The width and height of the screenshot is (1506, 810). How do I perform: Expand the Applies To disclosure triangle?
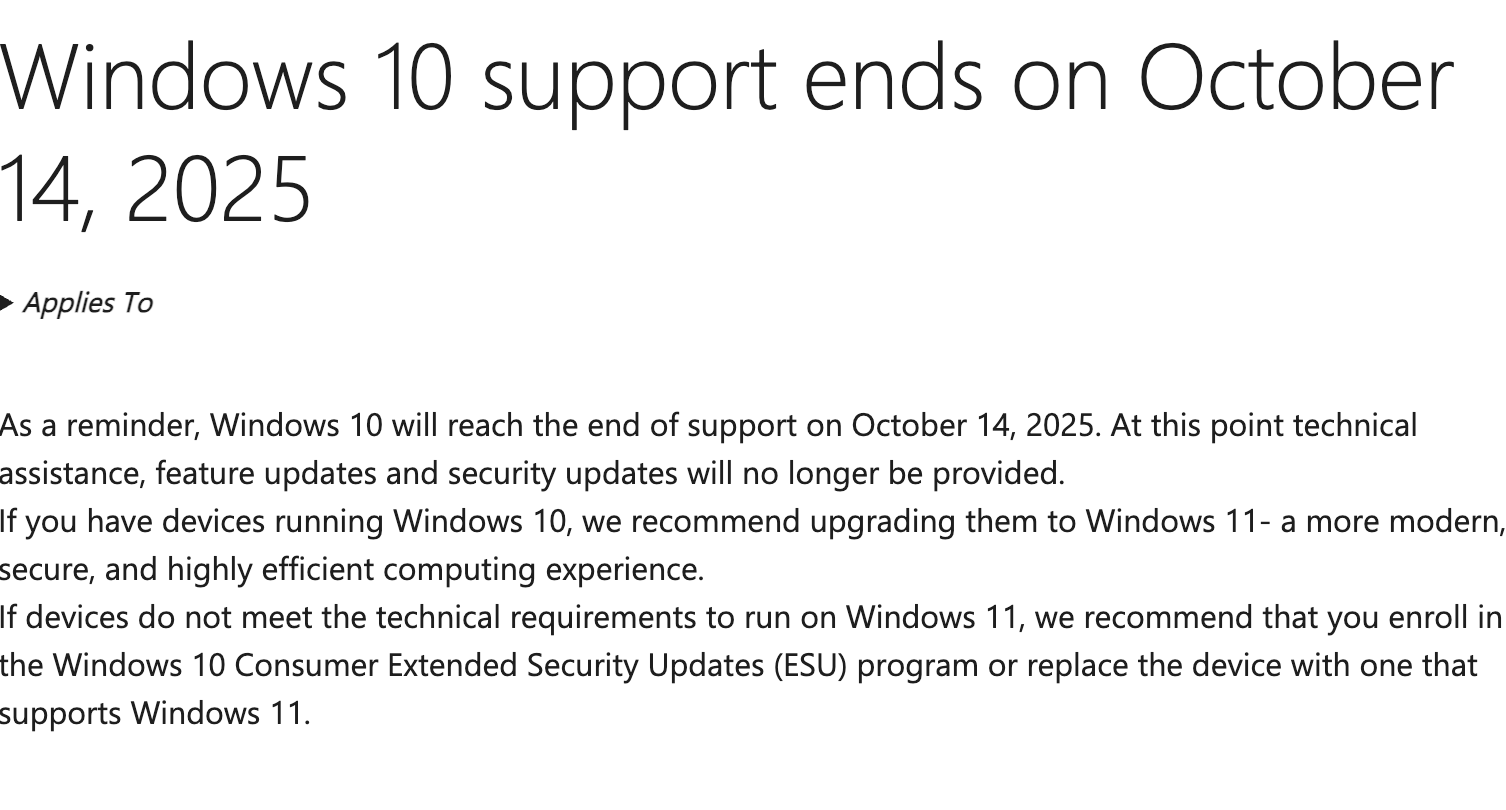tap(7, 303)
